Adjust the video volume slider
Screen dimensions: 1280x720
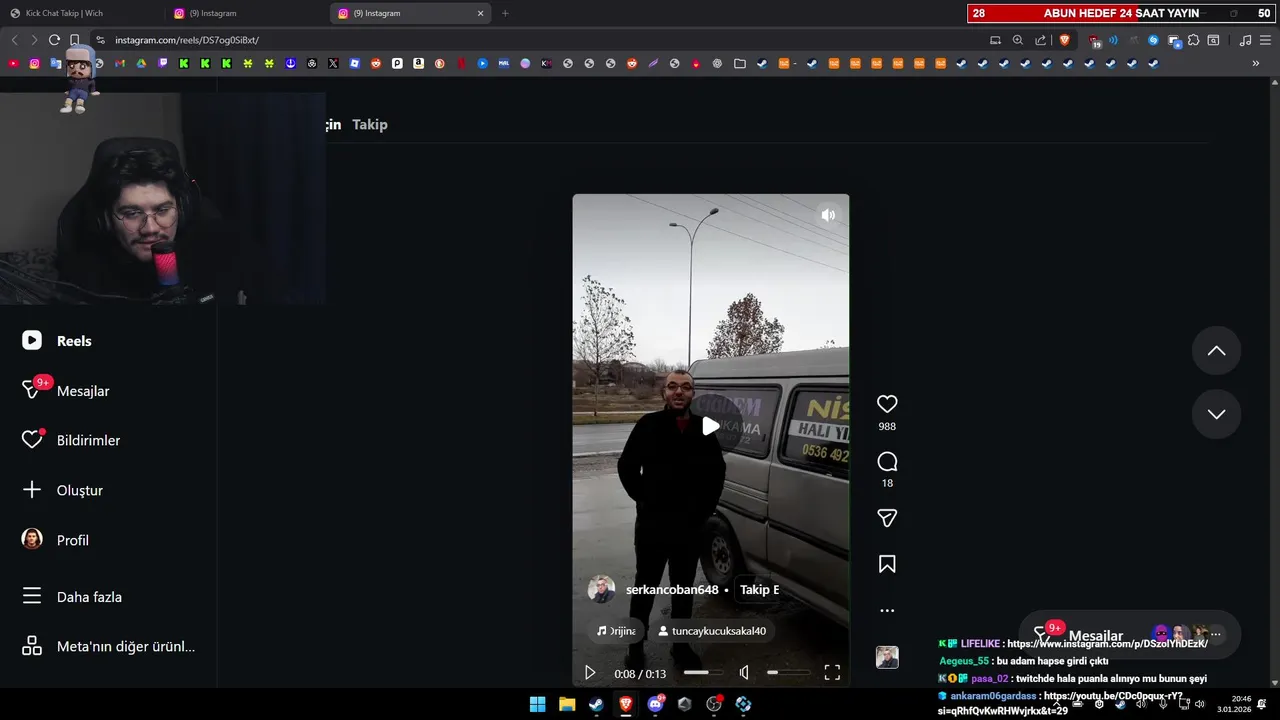[788, 673]
